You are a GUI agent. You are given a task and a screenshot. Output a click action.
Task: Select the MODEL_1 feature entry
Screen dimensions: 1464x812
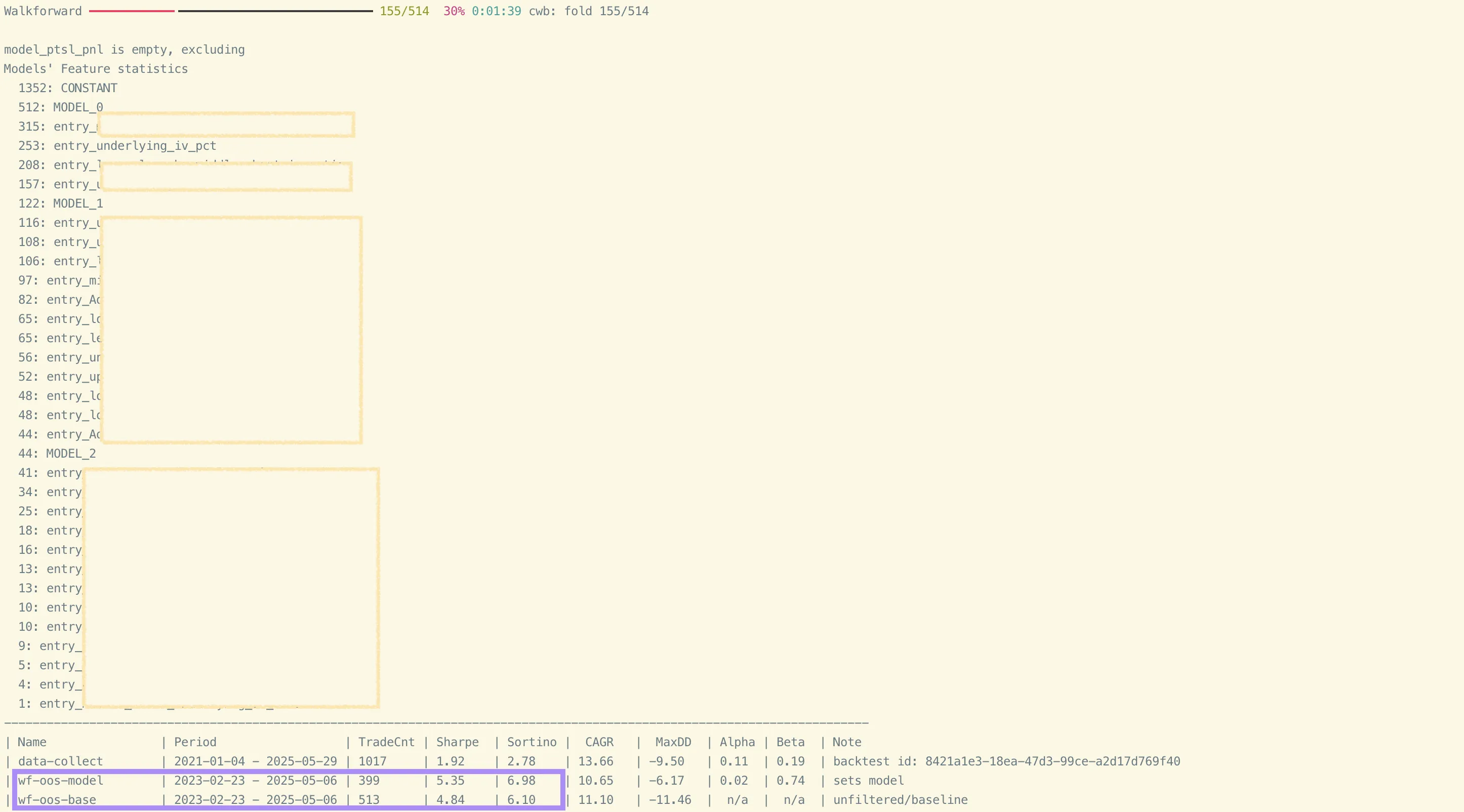coord(61,204)
